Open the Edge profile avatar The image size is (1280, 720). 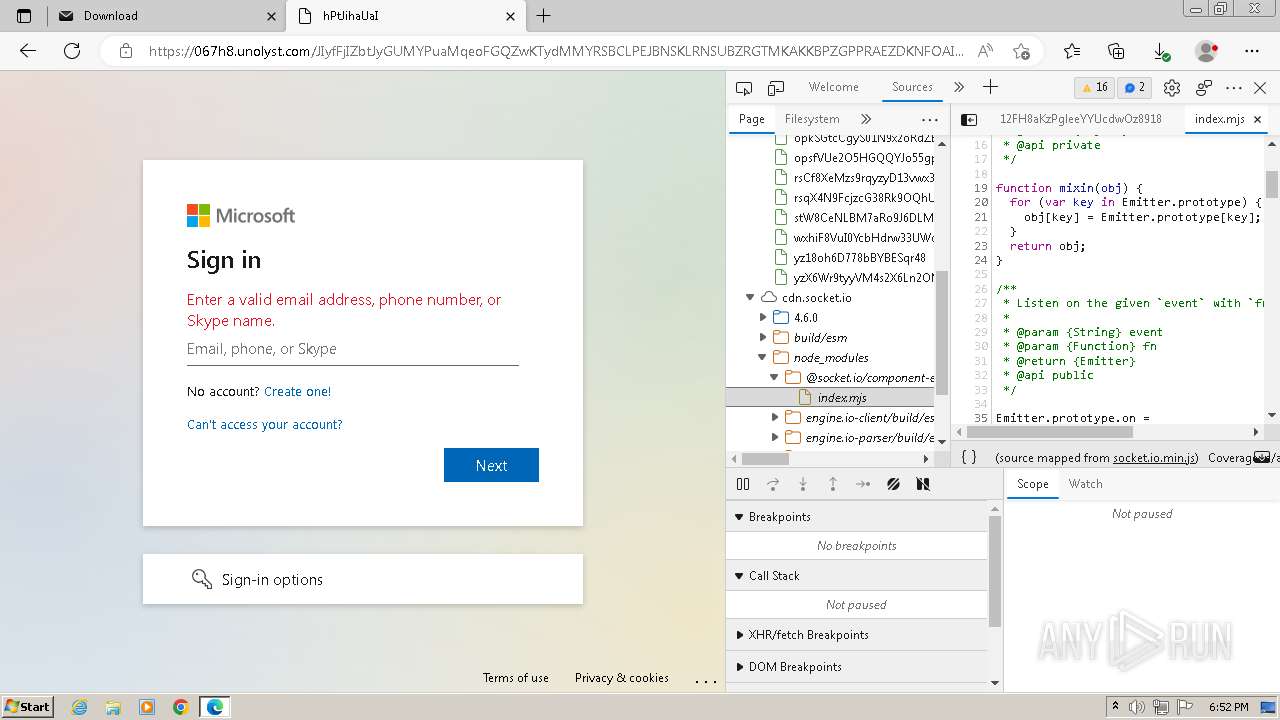[x=1207, y=51]
